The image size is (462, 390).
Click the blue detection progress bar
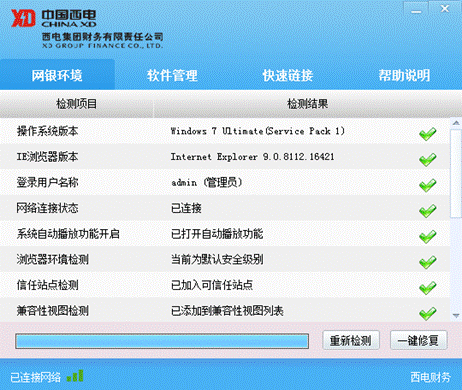pos(162,341)
